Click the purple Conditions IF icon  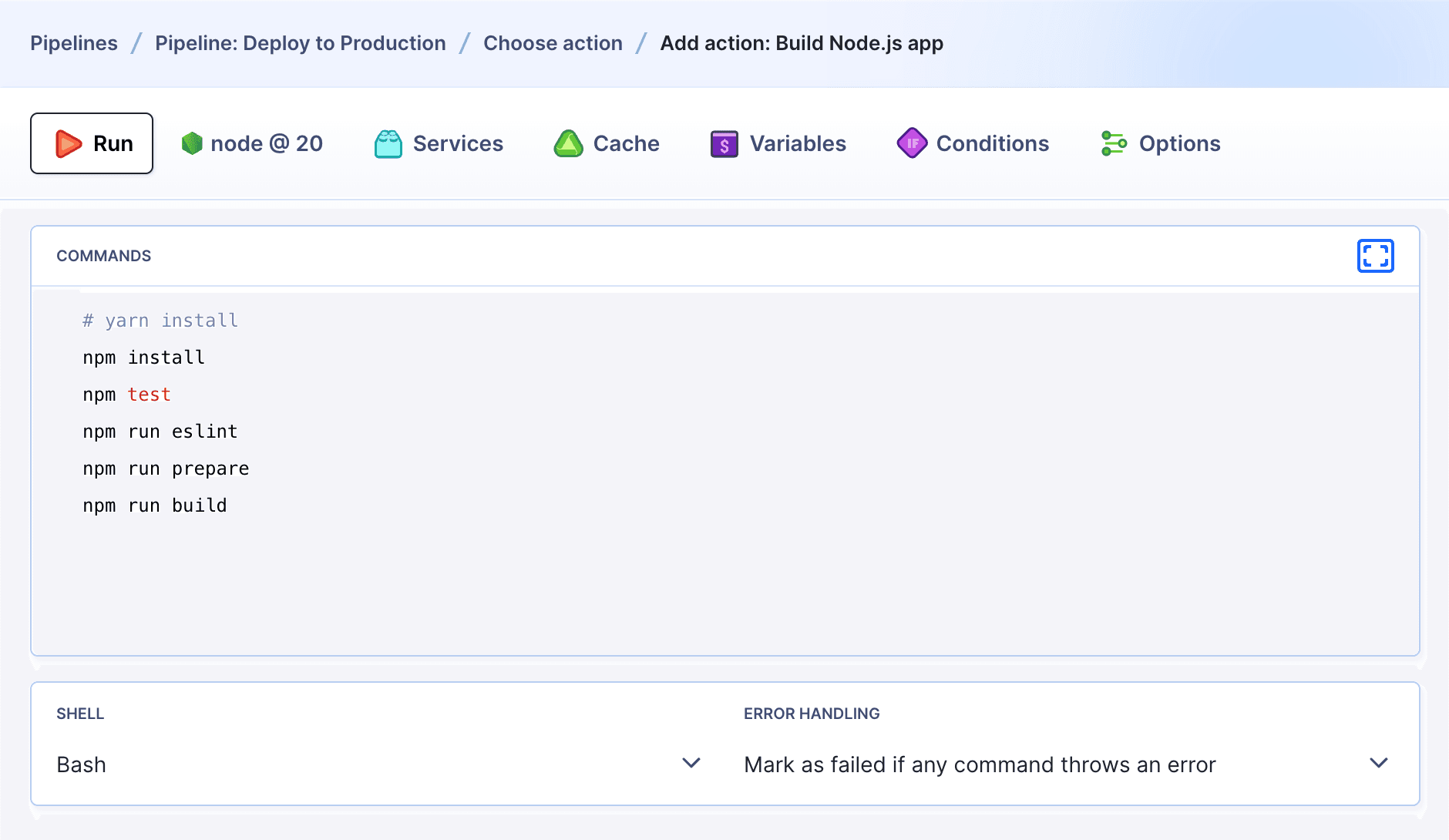(x=912, y=143)
